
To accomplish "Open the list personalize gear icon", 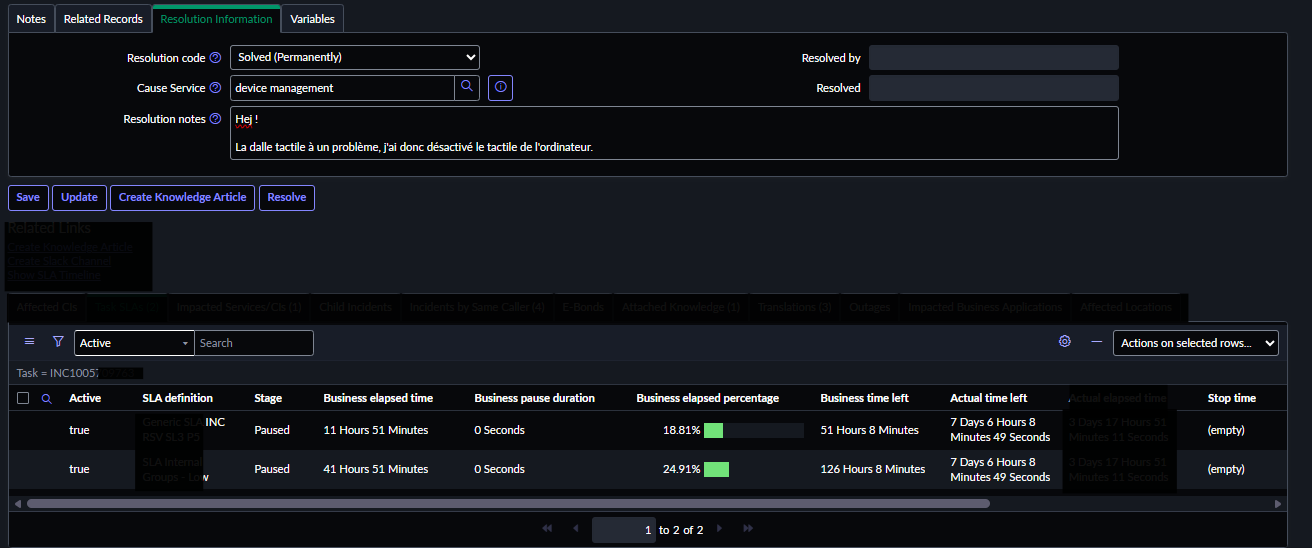I will click(x=1065, y=342).
